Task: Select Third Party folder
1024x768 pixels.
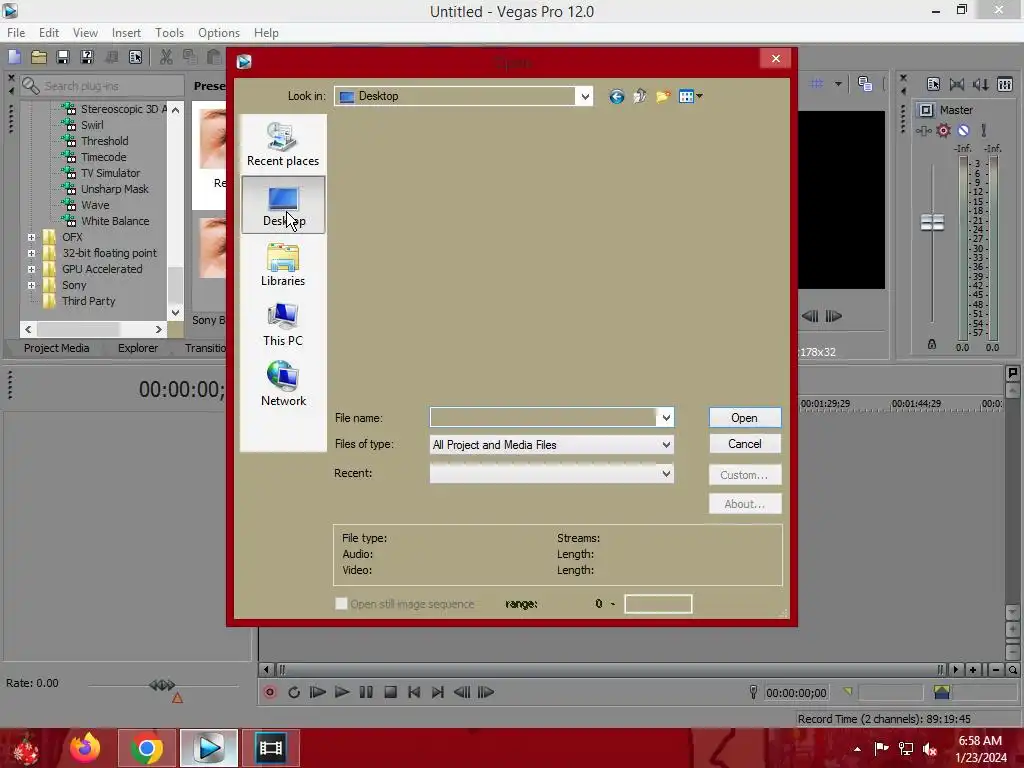Action: pyautogui.click(x=88, y=301)
